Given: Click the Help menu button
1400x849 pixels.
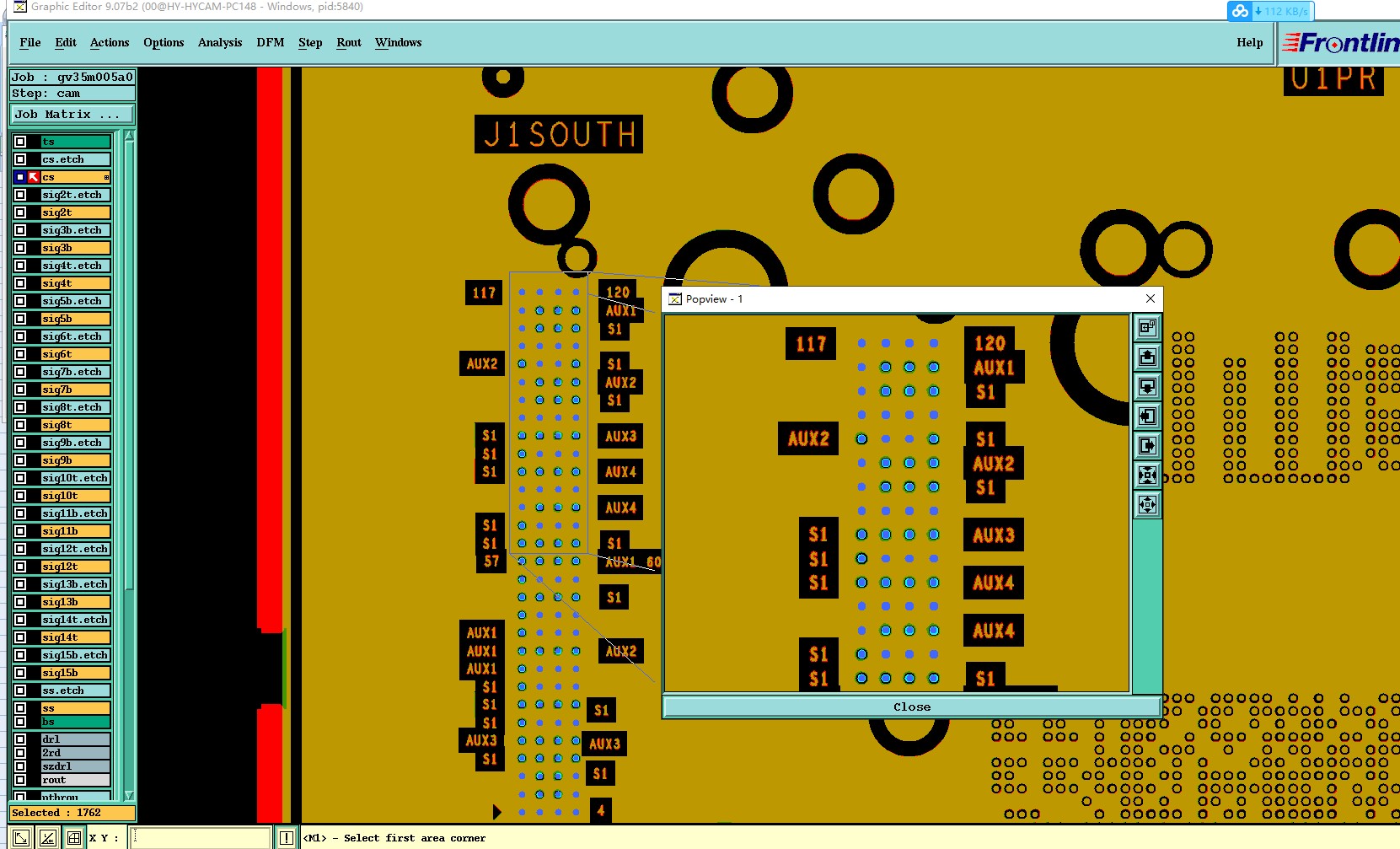Looking at the screenshot, I should (1250, 42).
